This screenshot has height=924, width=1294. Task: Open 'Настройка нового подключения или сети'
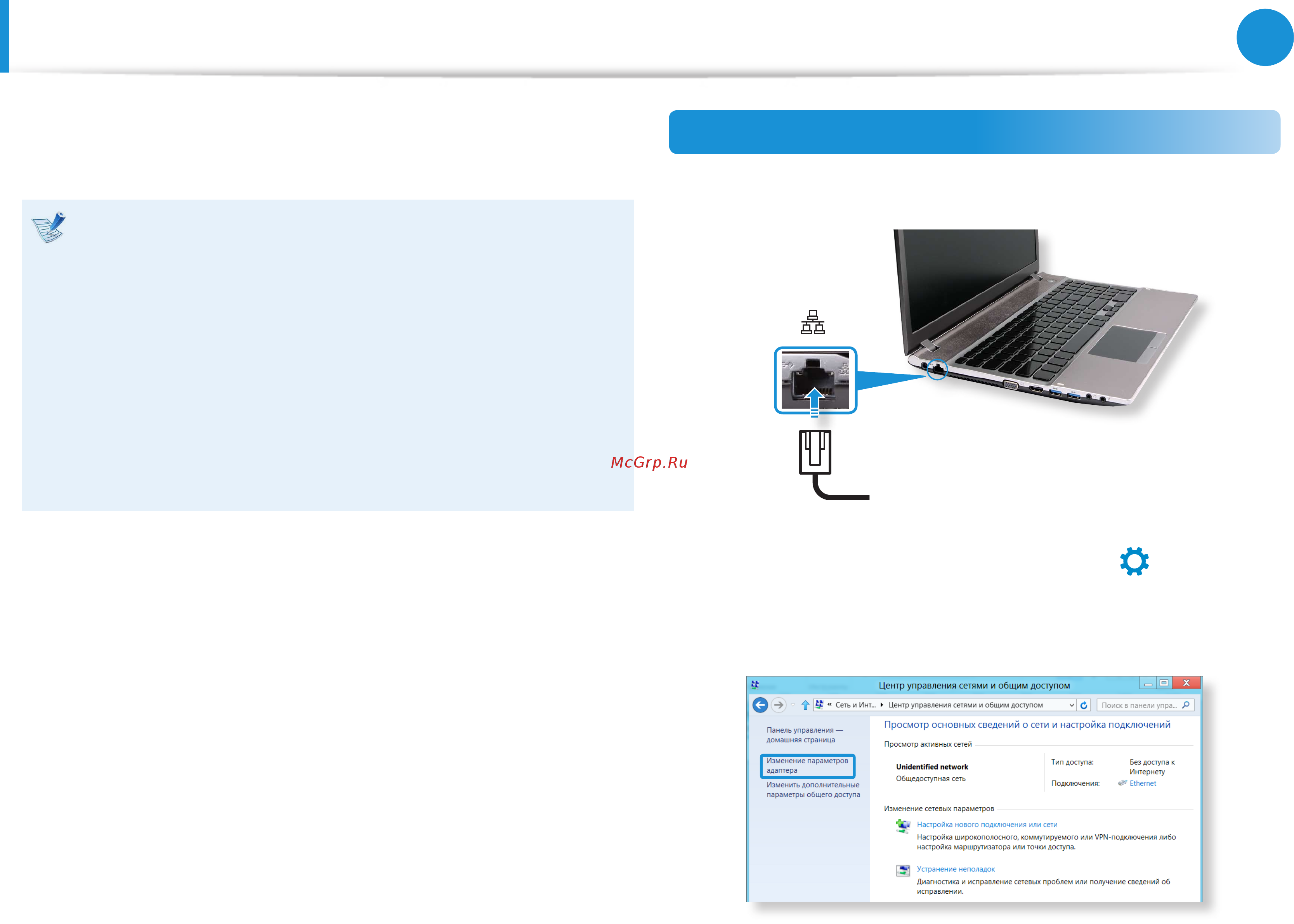(x=987, y=824)
